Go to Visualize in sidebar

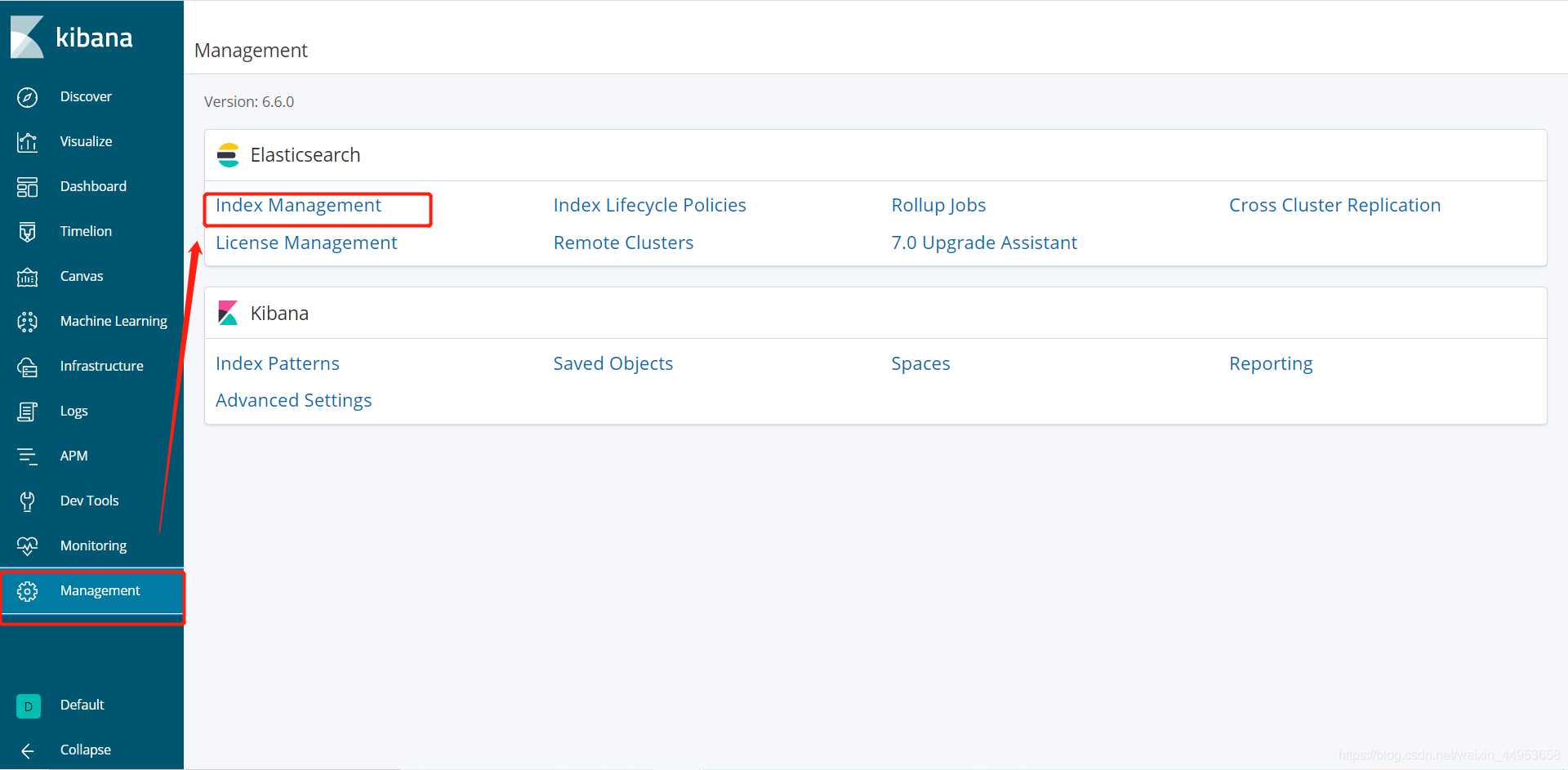point(86,141)
